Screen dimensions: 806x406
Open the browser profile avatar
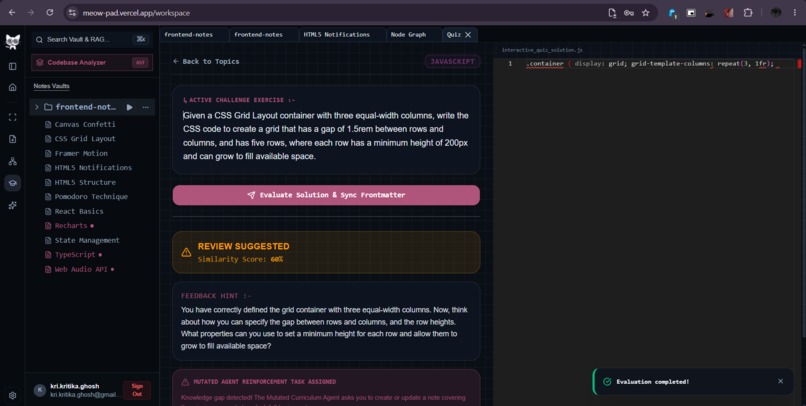(x=776, y=13)
